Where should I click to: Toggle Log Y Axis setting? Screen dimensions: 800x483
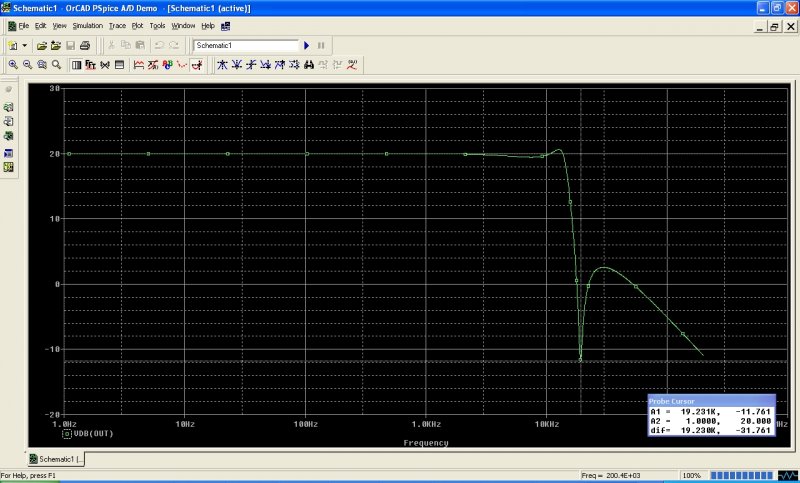point(119,65)
